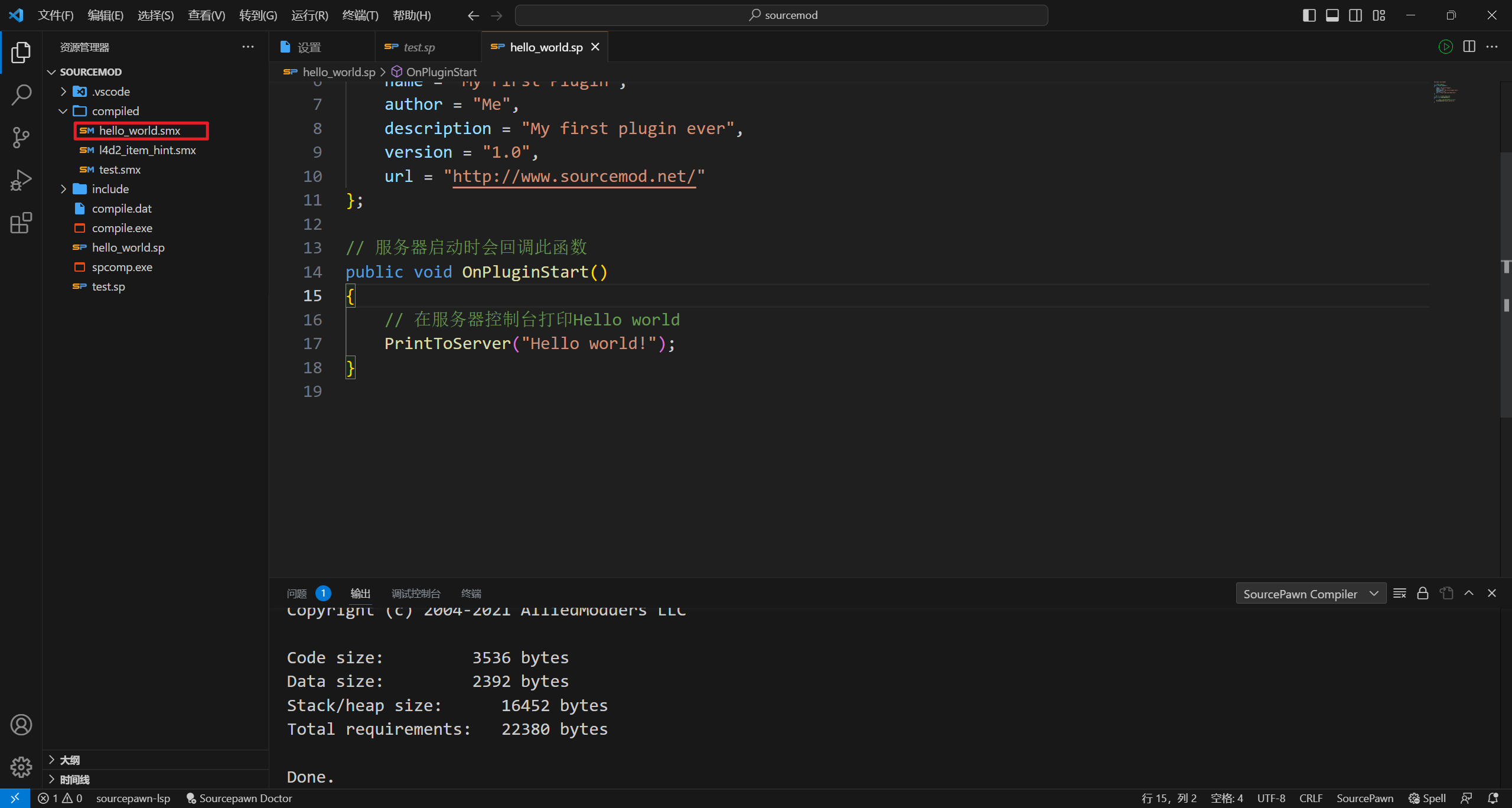Open notifications bell in status bar

tap(1493, 798)
